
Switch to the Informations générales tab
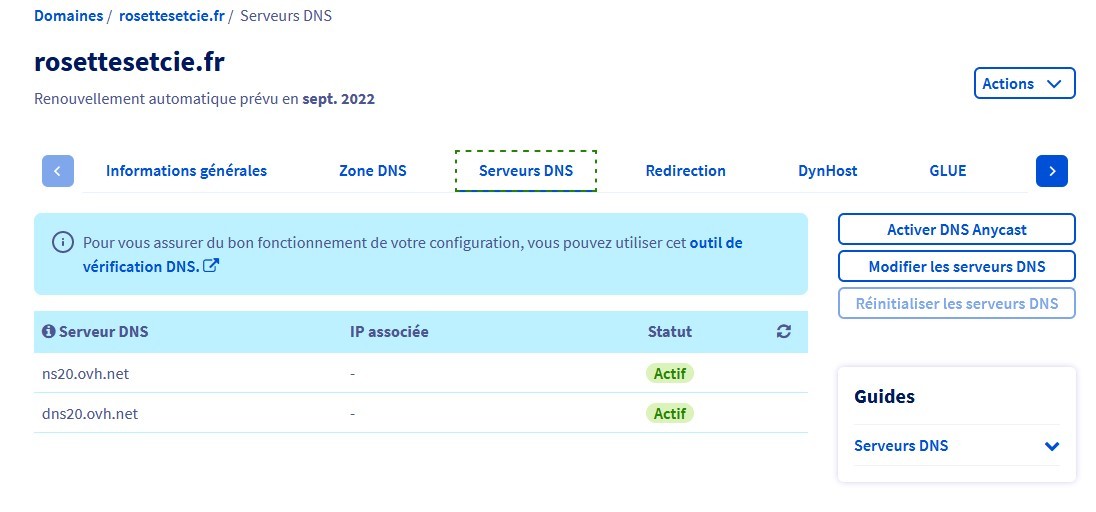pos(186,171)
